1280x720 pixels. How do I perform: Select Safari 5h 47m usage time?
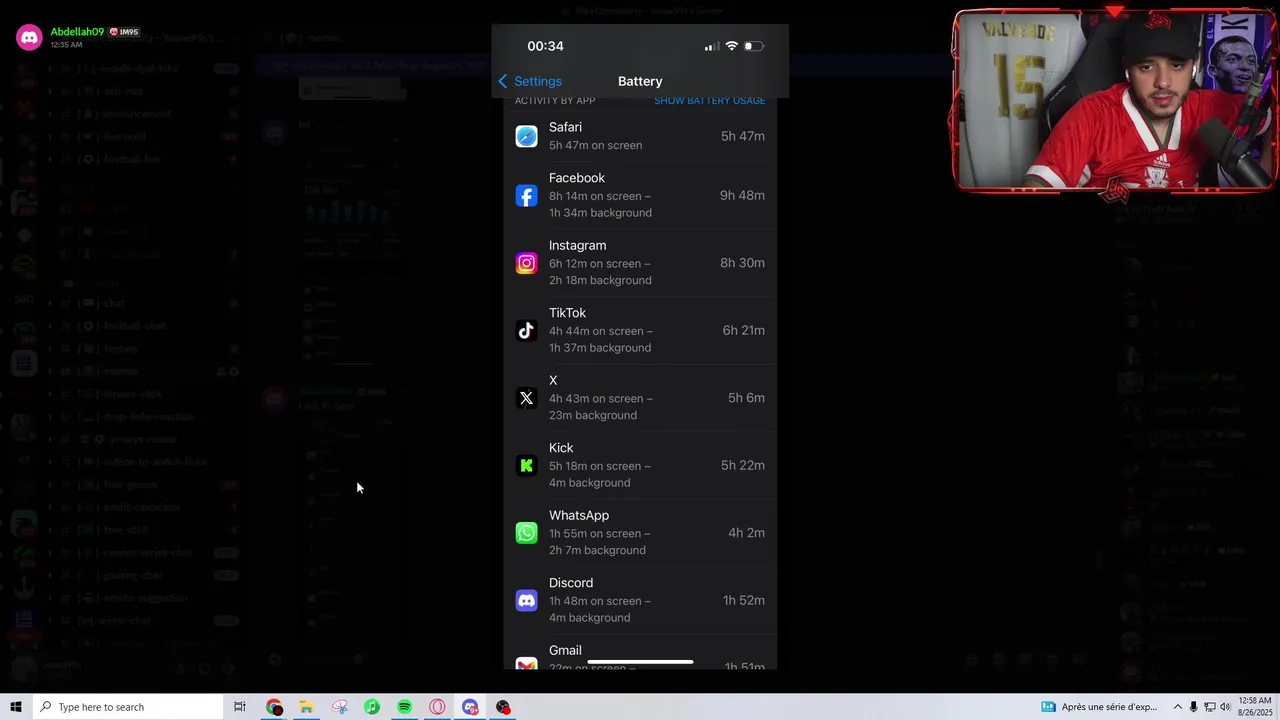click(743, 136)
